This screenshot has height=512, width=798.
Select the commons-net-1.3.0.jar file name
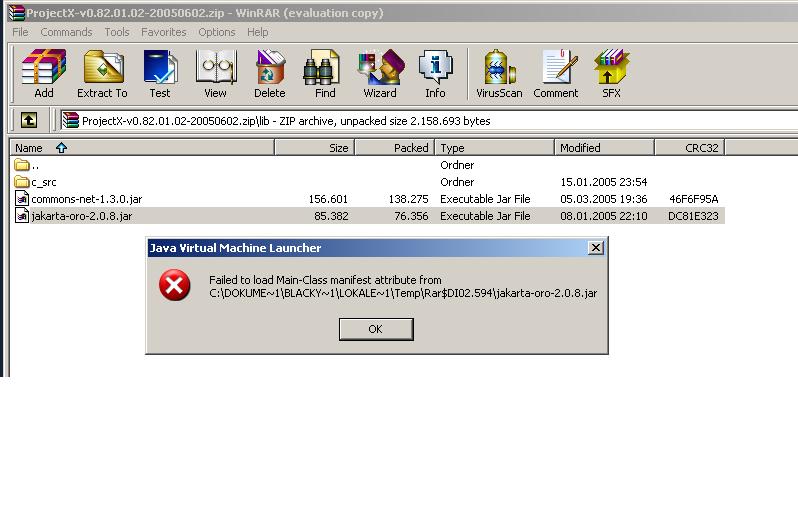point(87,199)
